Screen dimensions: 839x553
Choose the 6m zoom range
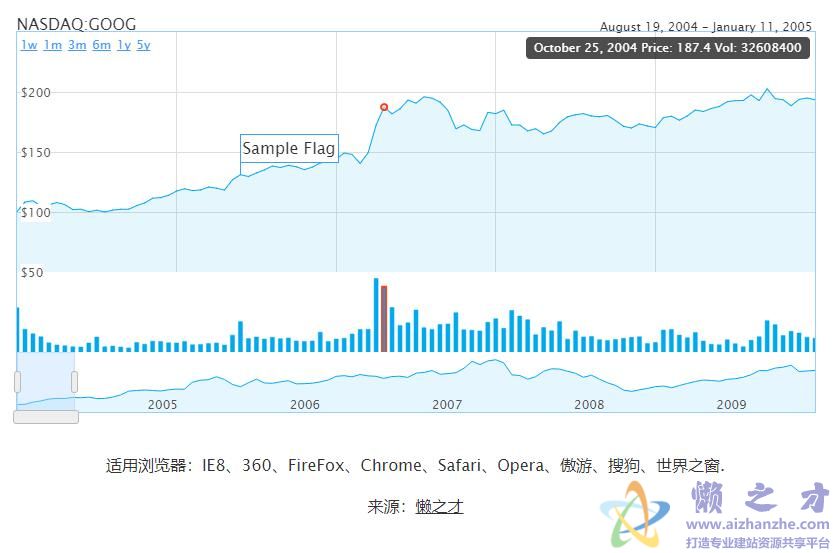click(101, 45)
